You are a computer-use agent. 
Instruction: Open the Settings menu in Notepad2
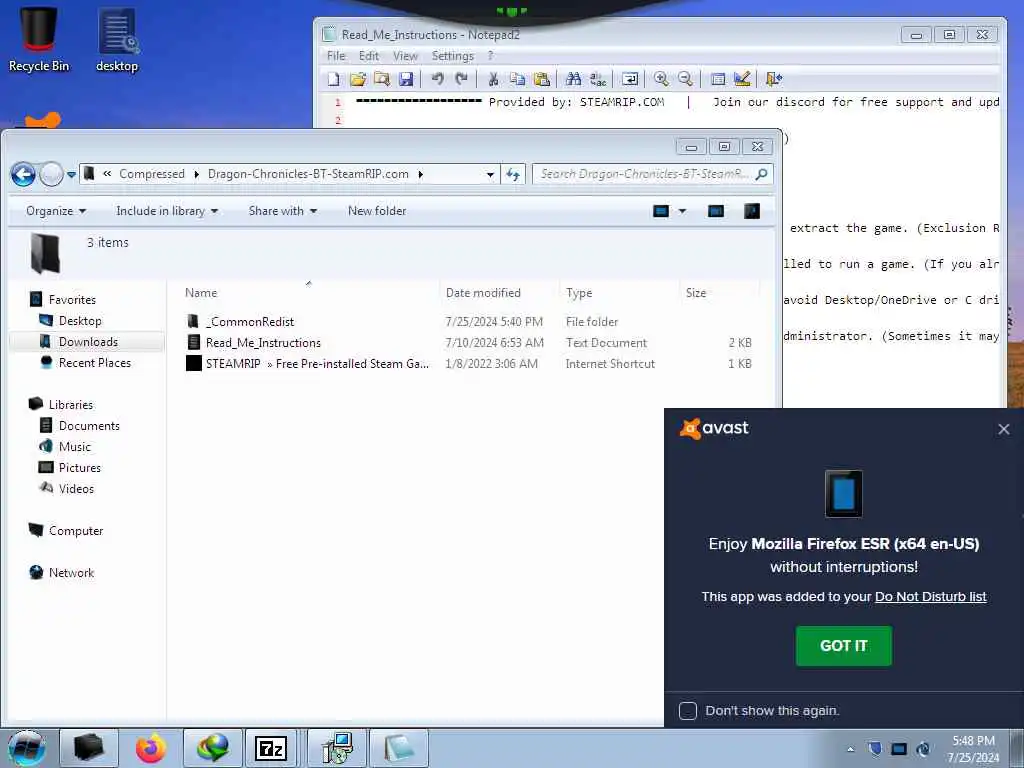tap(453, 56)
